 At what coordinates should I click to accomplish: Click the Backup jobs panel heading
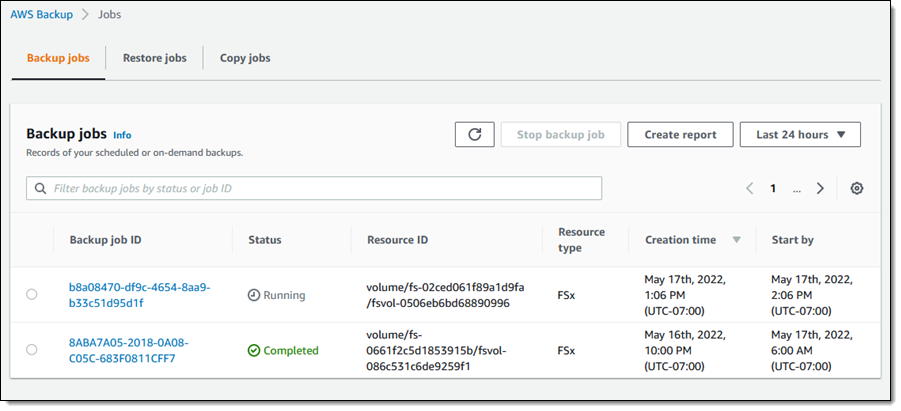[67, 134]
